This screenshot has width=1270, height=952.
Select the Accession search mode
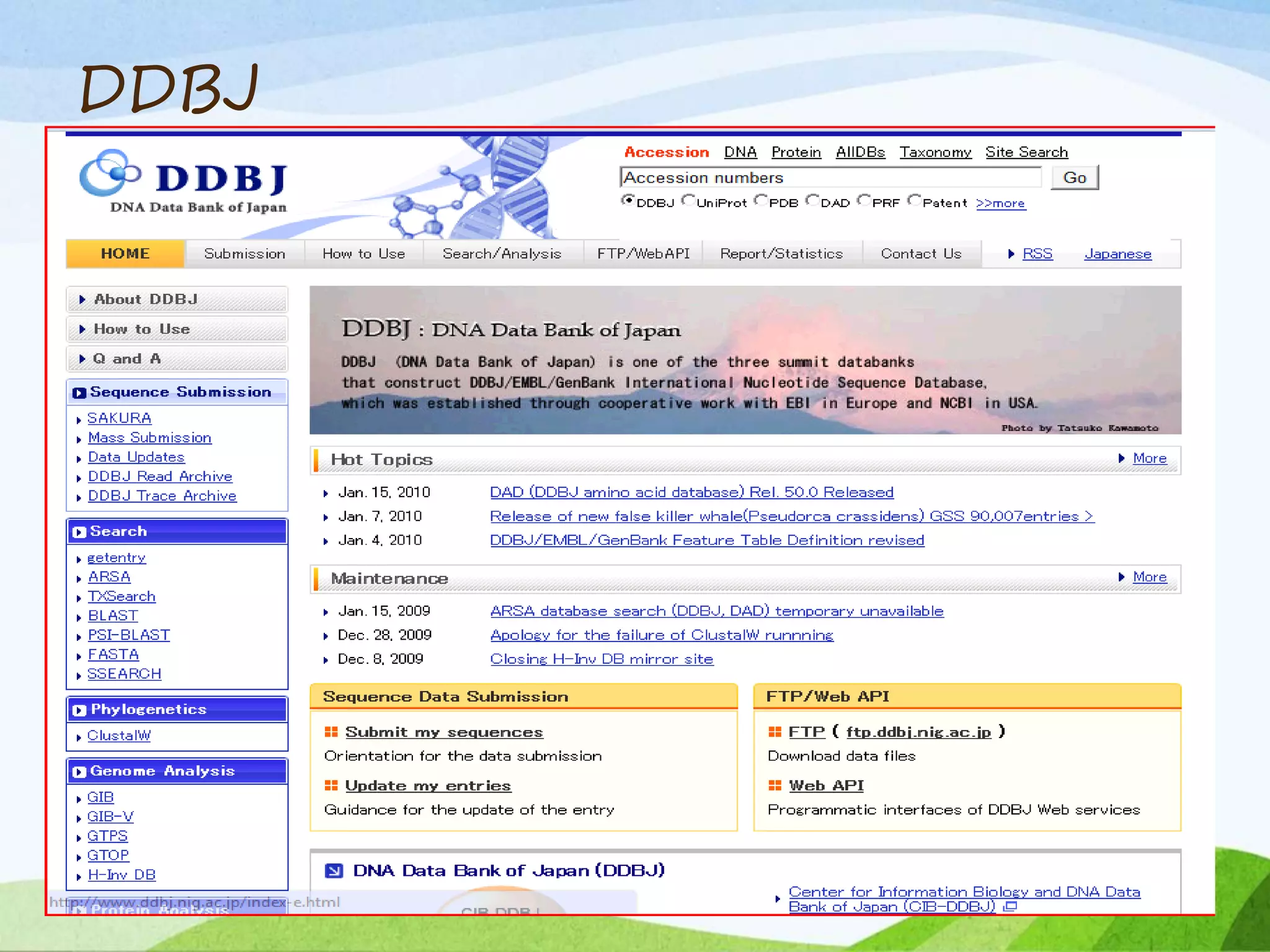[x=667, y=152]
